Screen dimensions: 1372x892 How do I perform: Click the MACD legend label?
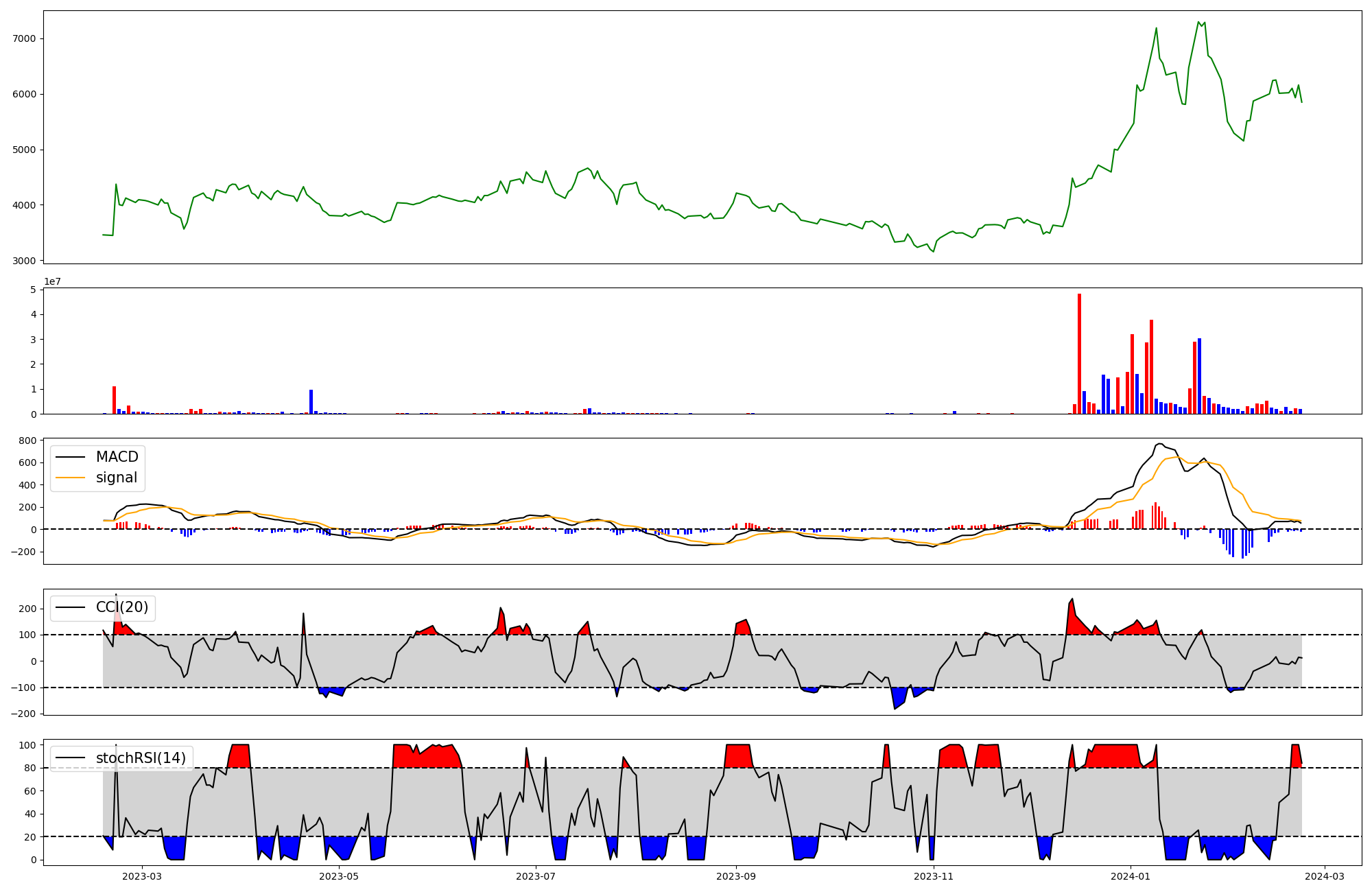(117, 457)
